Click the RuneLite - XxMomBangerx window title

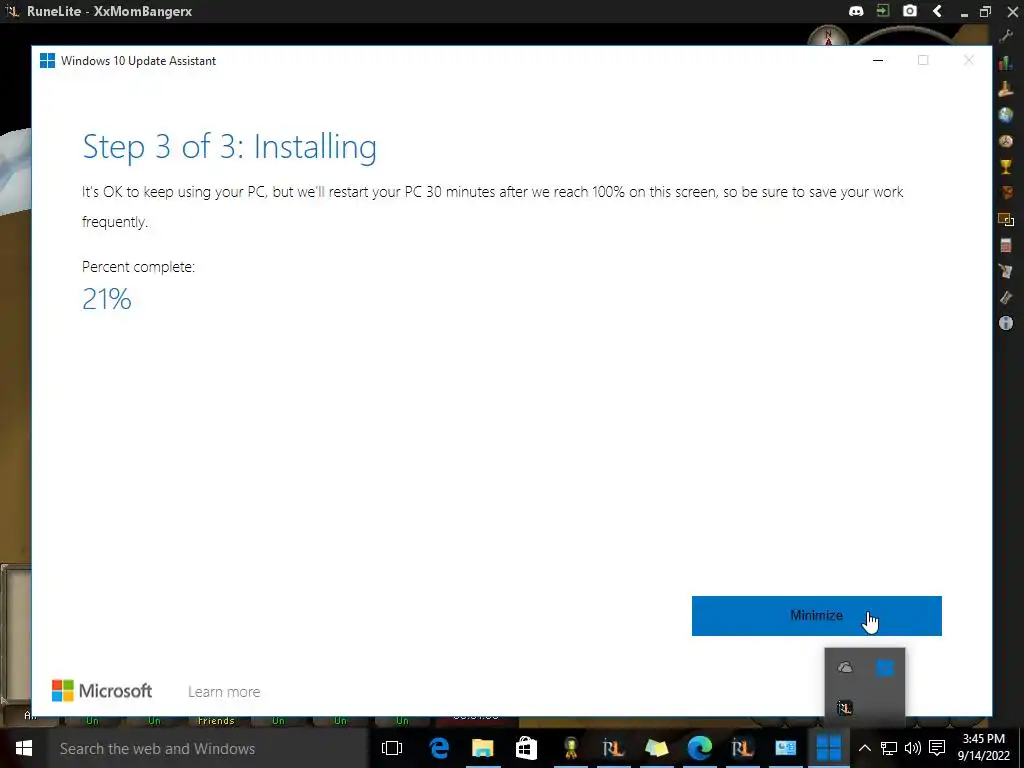pos(110,11)
